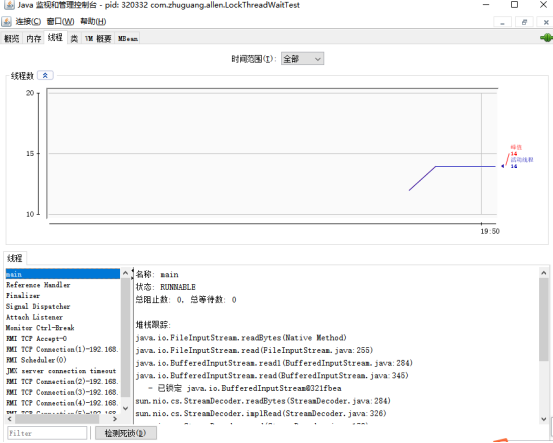
Task: Select the JMX server connection timeout thread
Action: [63, 371]
